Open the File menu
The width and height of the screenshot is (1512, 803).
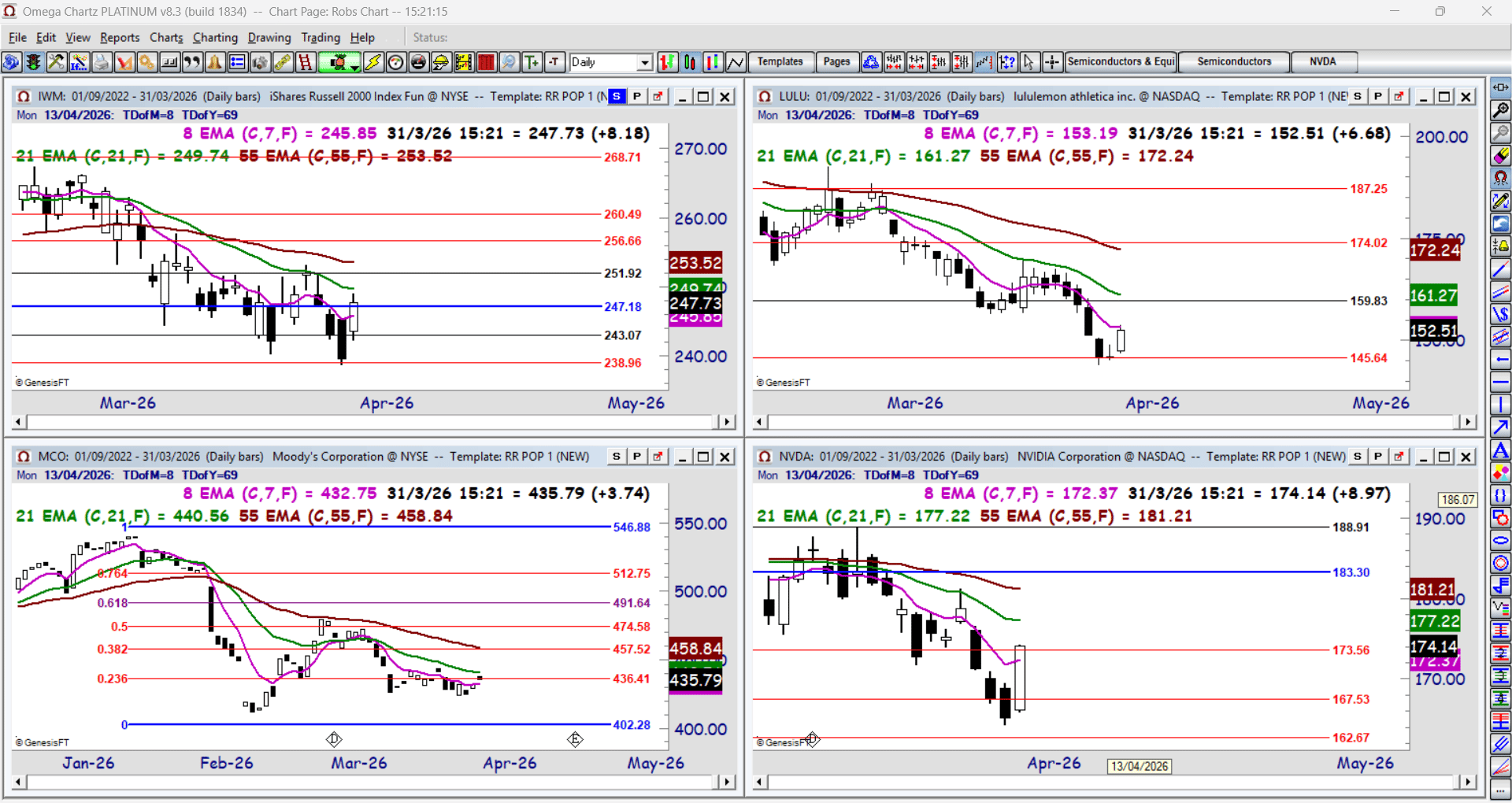coord(17,37)
